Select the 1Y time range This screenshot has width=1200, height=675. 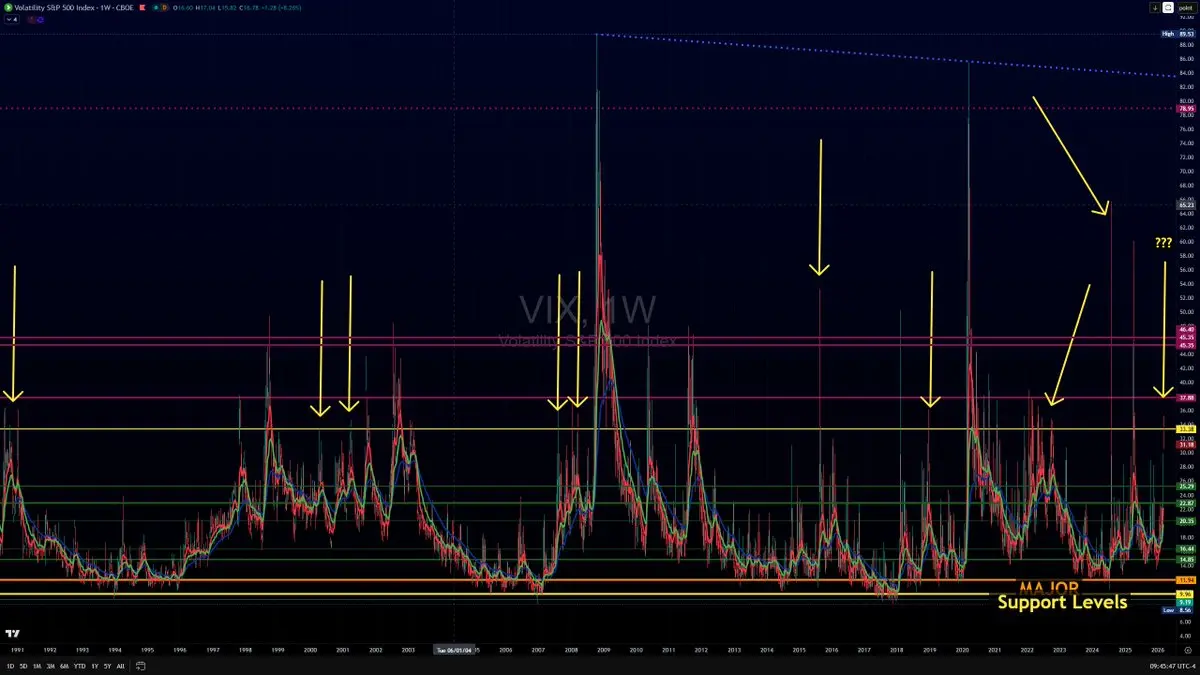click(x=95, y=666)
